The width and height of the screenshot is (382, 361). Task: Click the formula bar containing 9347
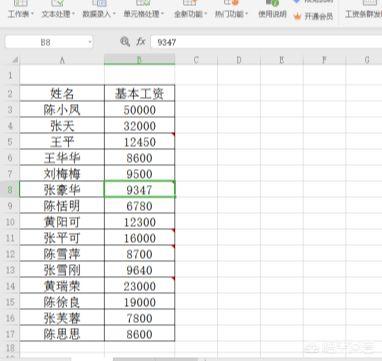click(x=266, y=42)
